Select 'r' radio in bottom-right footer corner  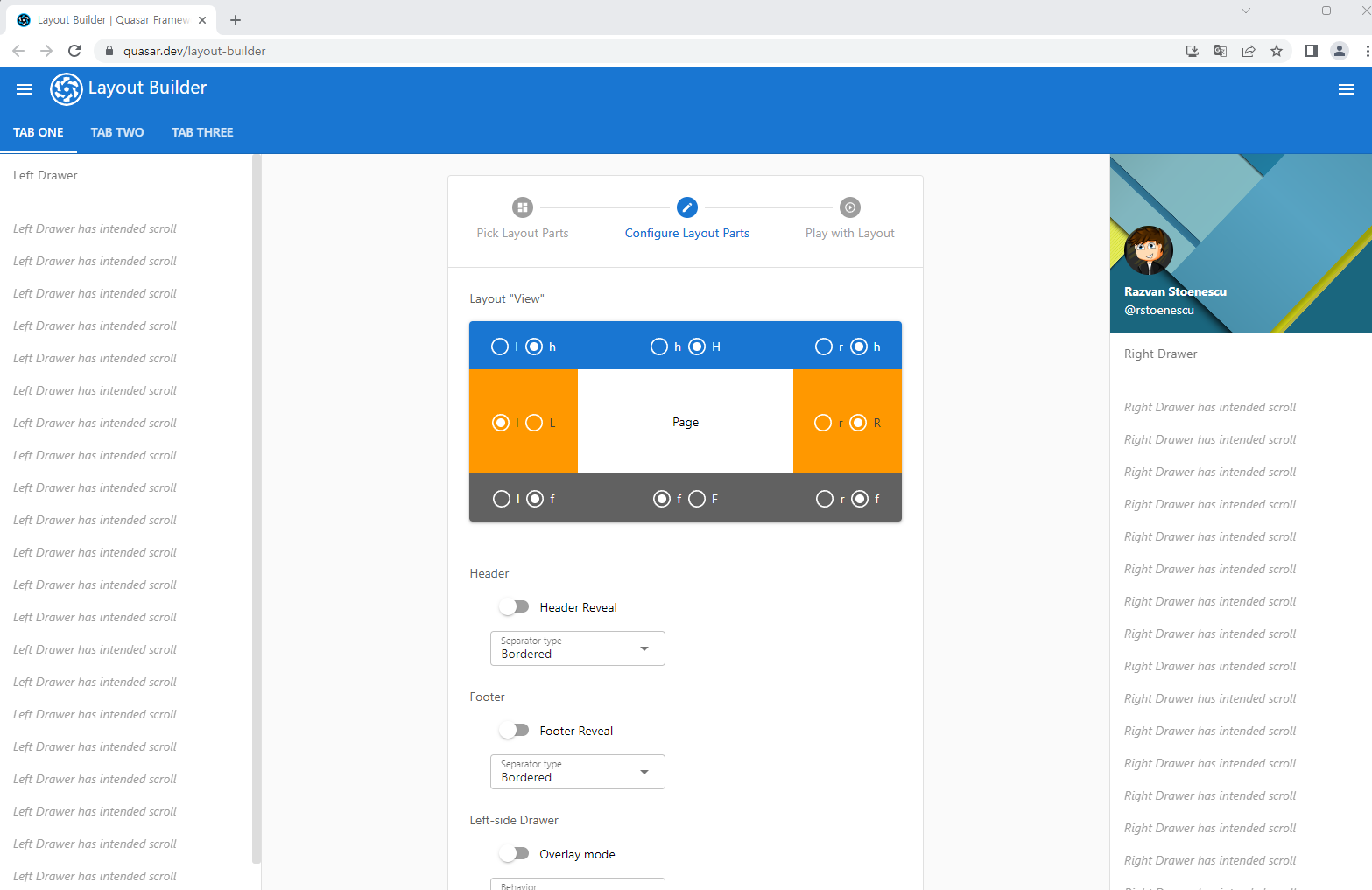click(x=825, y=499)
